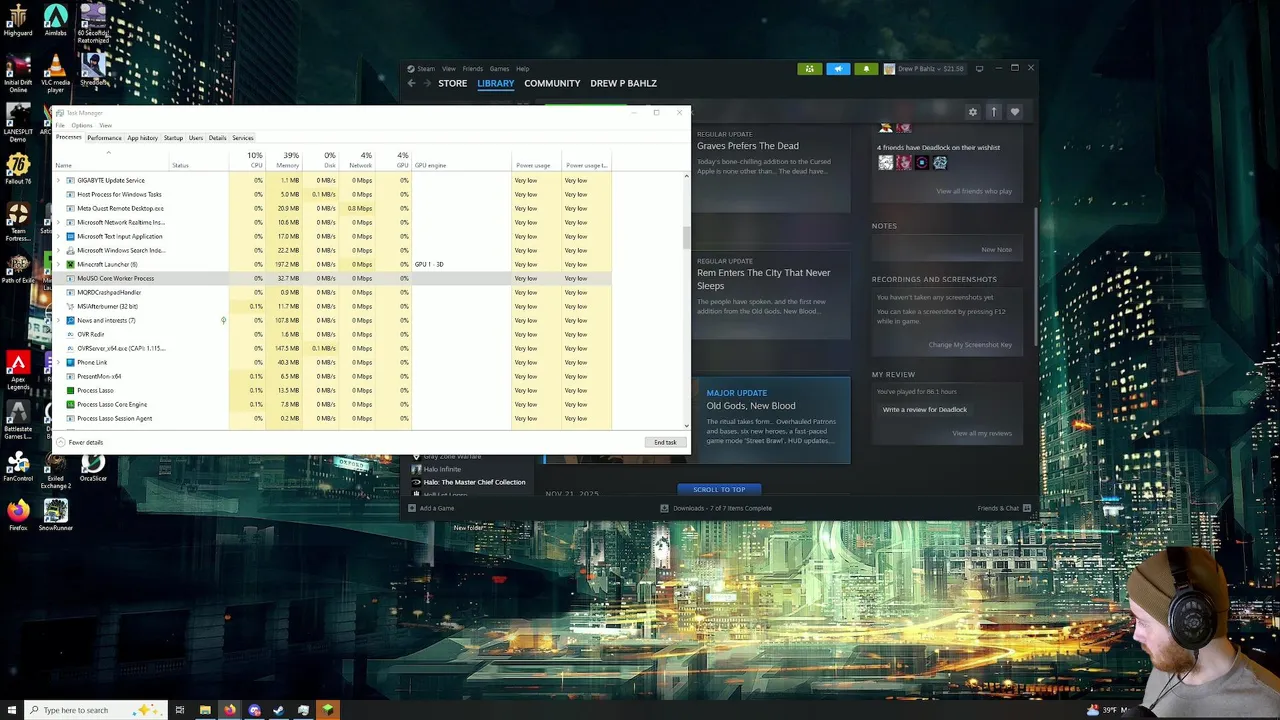Expand Microsoft Windows Search Indexer process

pyautogui.click(x=58, y=250)
